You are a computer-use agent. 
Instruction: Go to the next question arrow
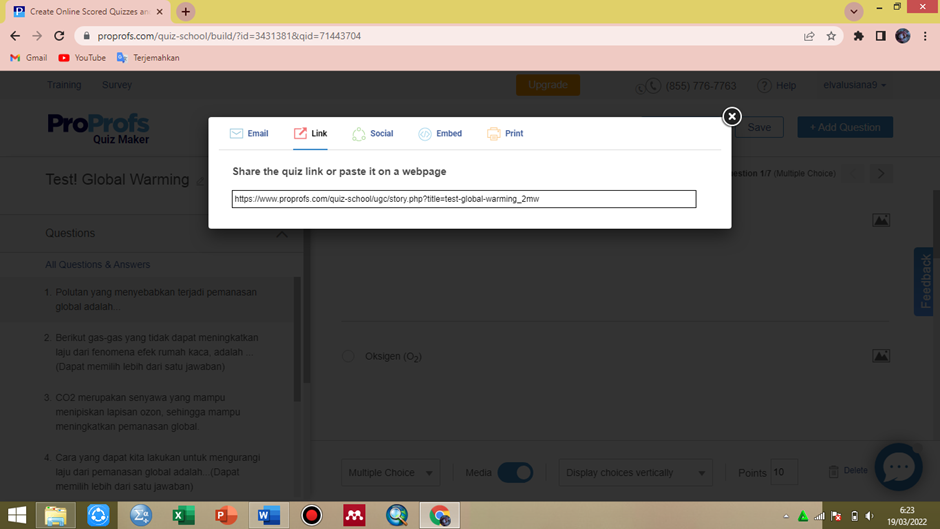click(881, 174)
